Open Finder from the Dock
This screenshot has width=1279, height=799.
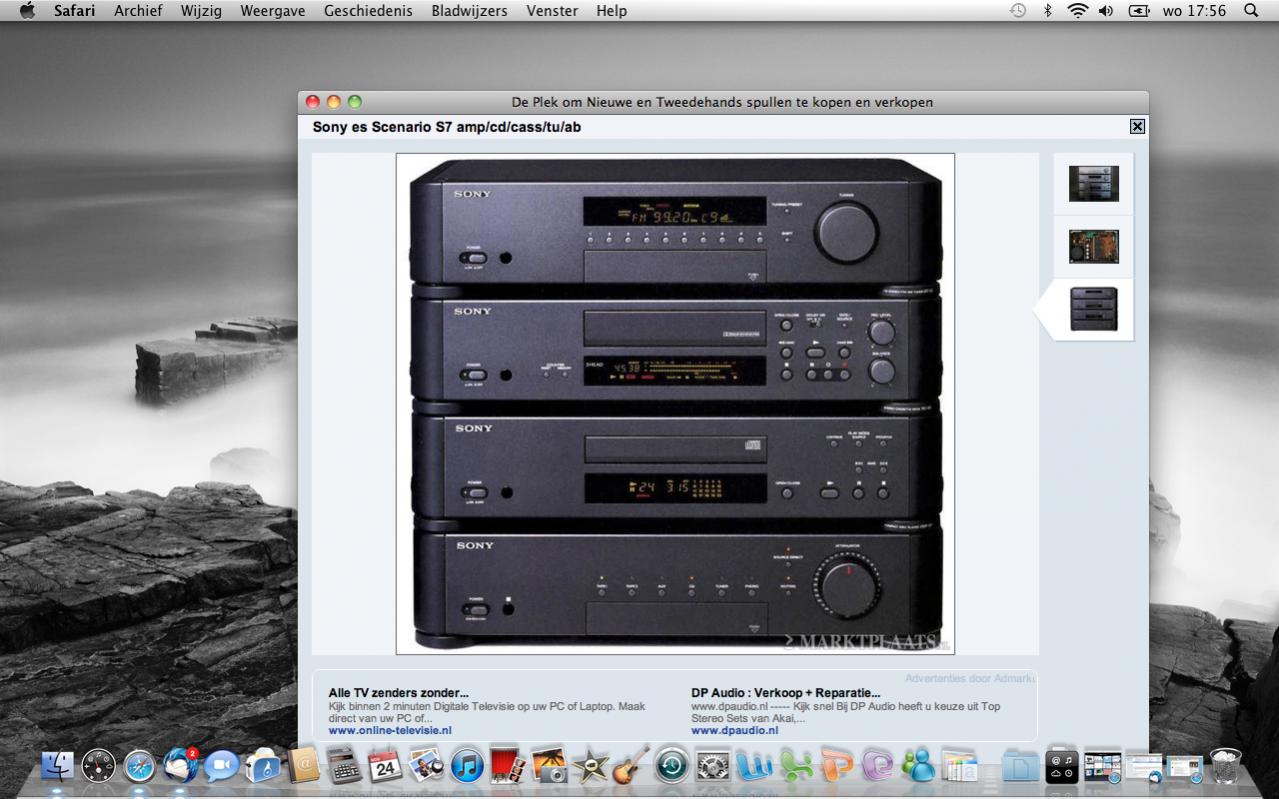click(58, 766)
